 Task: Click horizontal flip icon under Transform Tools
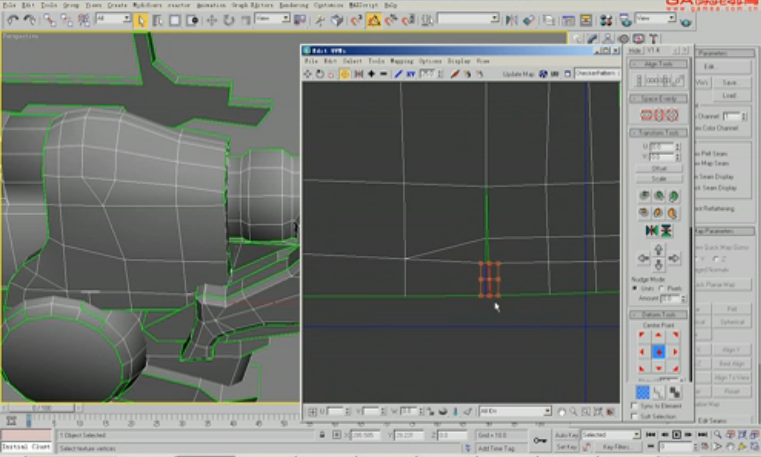(x=651, y=231)
